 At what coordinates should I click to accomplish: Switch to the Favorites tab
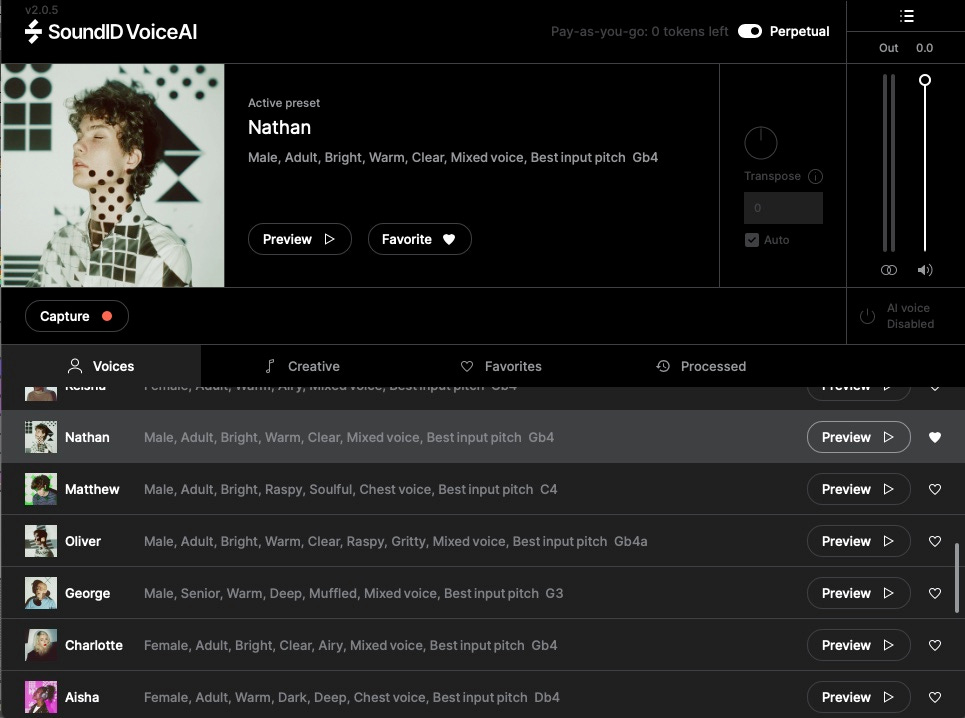(501, 366)
